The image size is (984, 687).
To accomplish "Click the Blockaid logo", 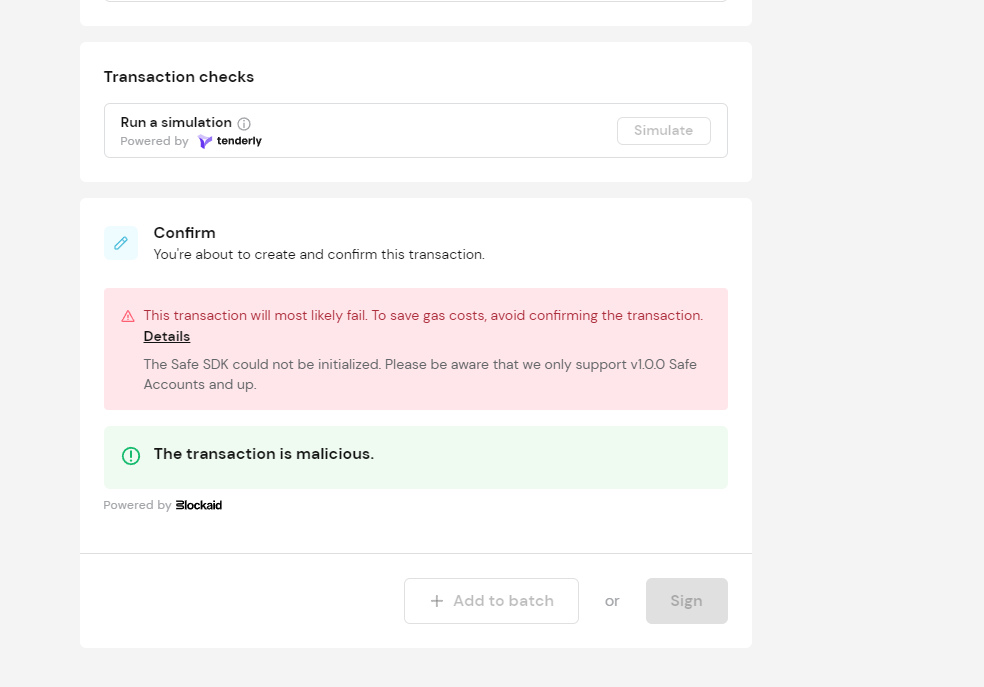I will [x=199, y=505].
